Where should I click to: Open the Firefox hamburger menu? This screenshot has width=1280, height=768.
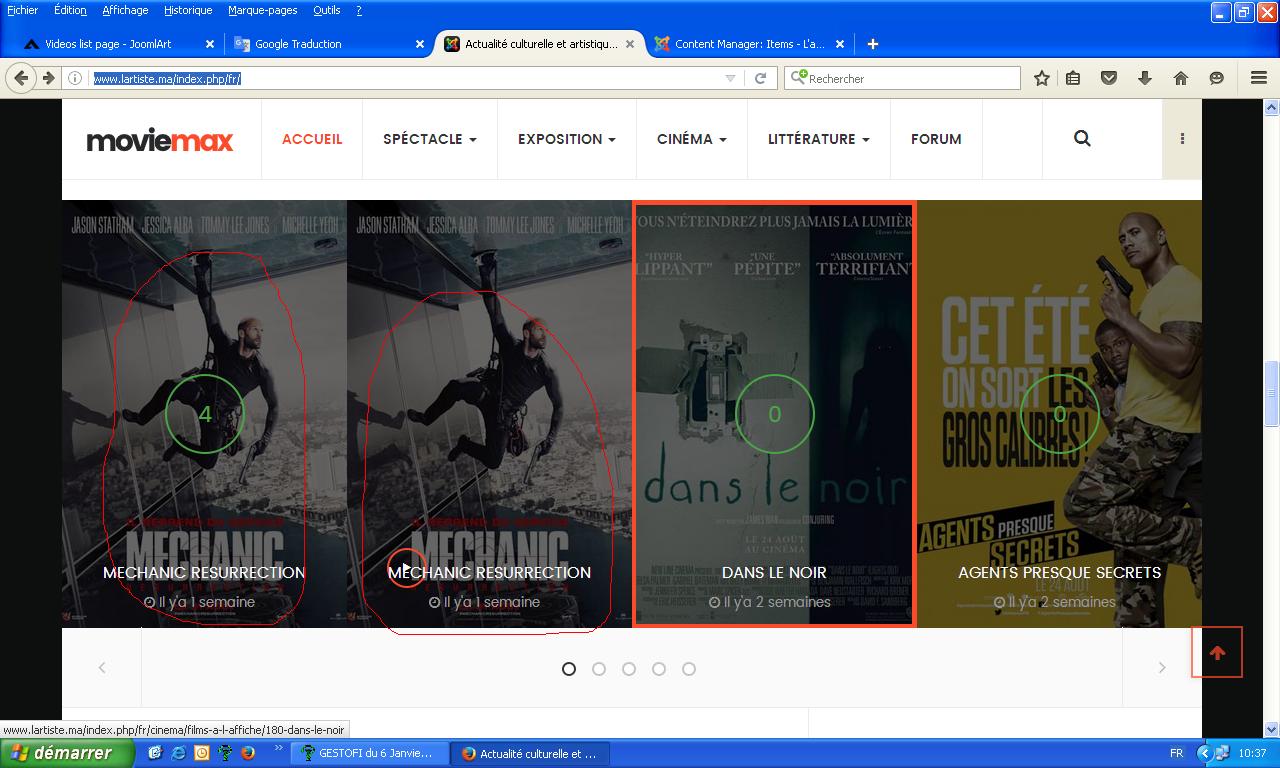click(x=1259, y=78)
